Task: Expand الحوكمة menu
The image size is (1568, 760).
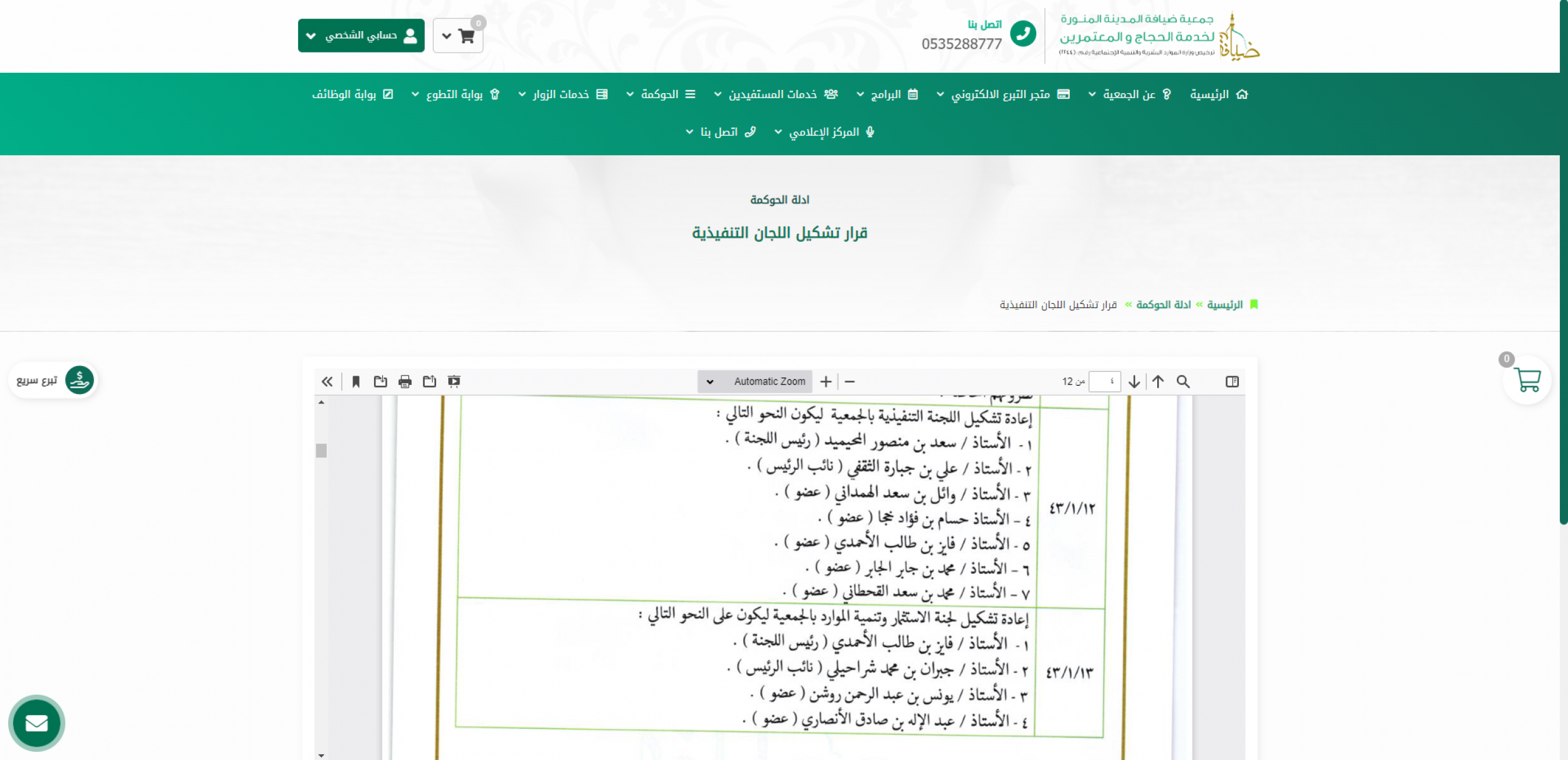Action: click(x=661, y=94)
